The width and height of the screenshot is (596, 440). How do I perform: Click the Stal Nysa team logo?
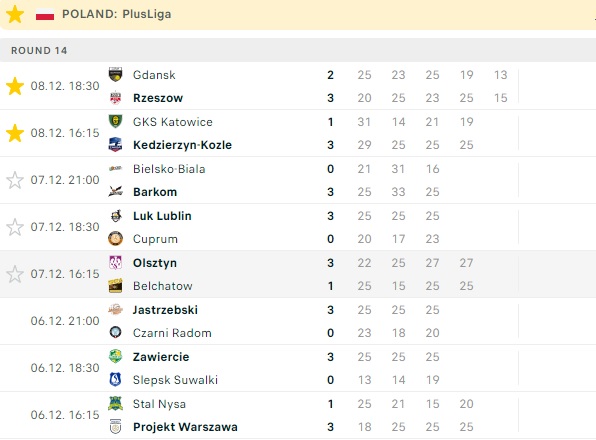pos(116,404)
